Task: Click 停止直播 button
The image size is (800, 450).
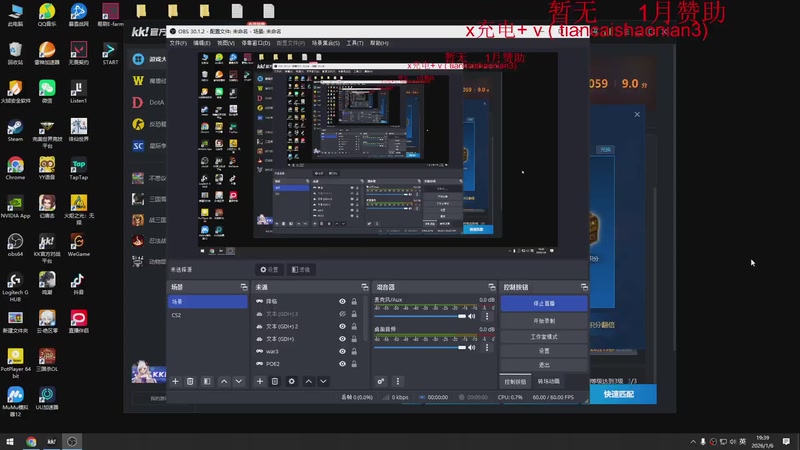Action: point(544,303)
